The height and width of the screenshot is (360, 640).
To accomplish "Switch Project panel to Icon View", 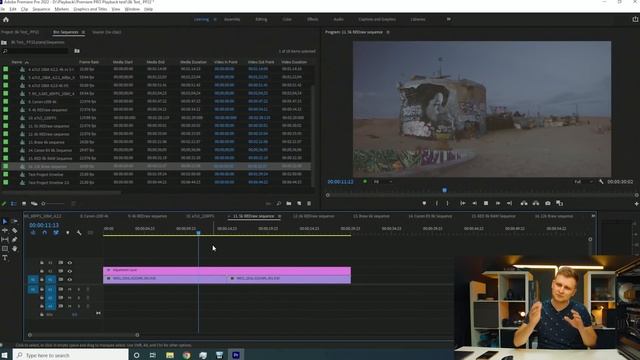I will [24, 203].
